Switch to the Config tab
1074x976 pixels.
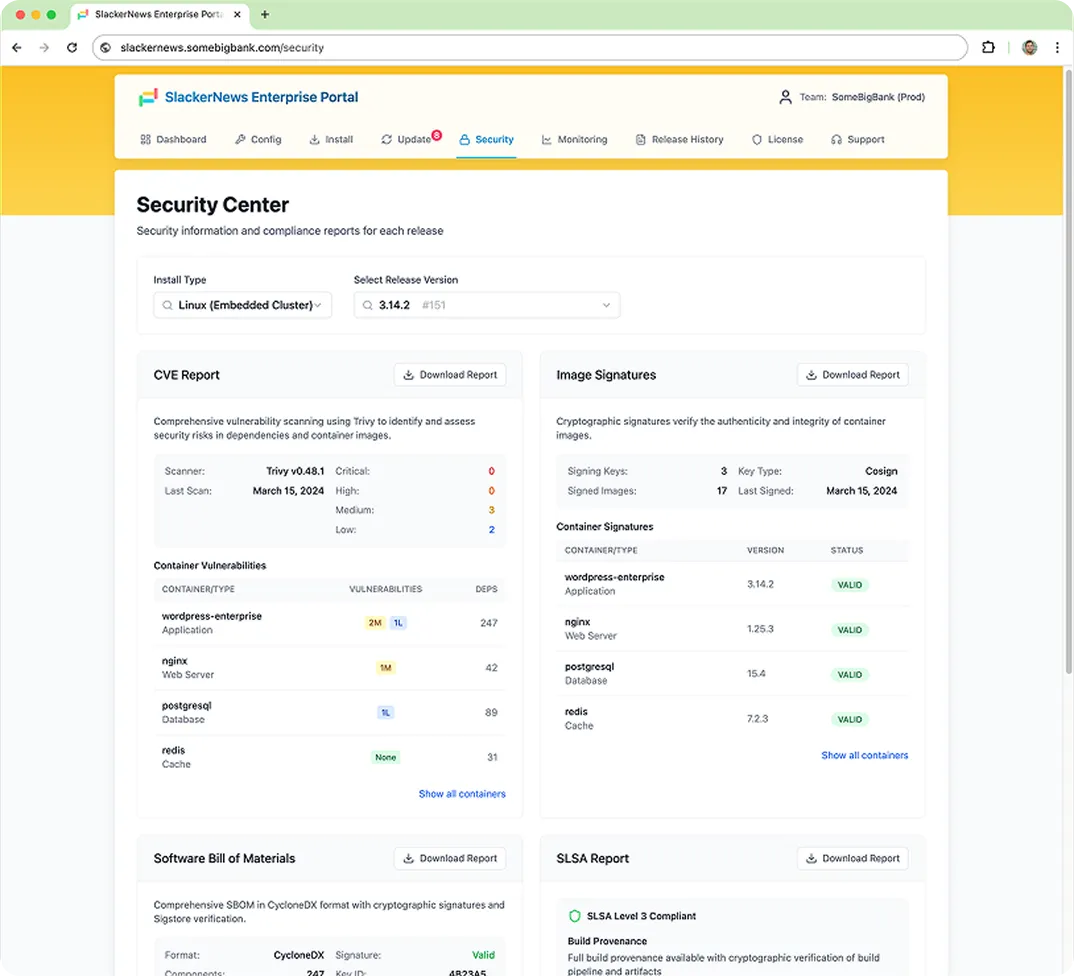tap(258, 140)
